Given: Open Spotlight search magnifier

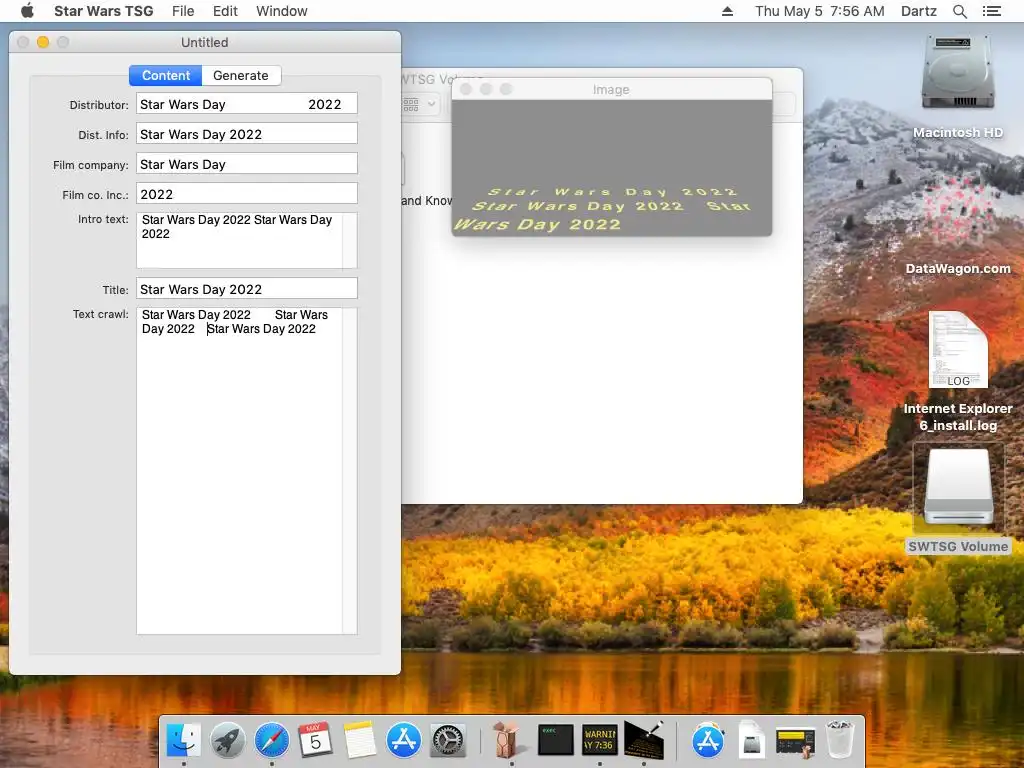Looking at the screenshot, I should pyautogui.click(x=959, y=11).
